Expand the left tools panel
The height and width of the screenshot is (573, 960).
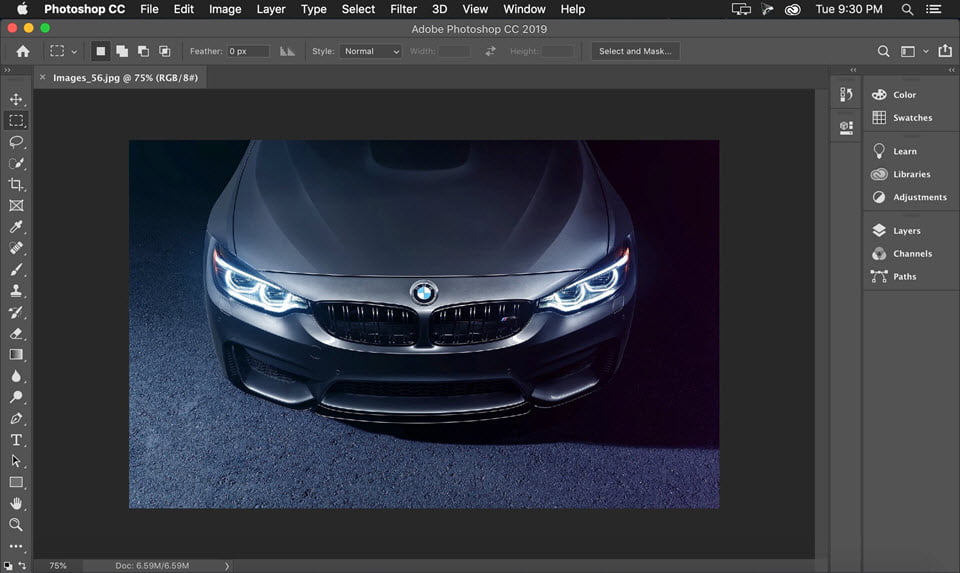click(7, 70)
